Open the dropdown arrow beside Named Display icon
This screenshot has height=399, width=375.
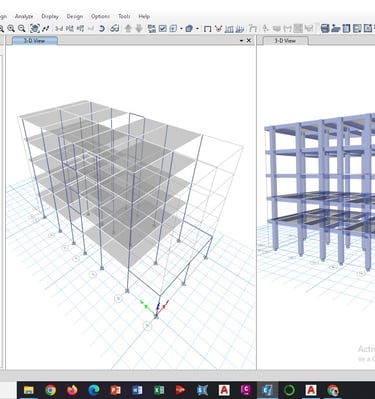coord(181,29)
